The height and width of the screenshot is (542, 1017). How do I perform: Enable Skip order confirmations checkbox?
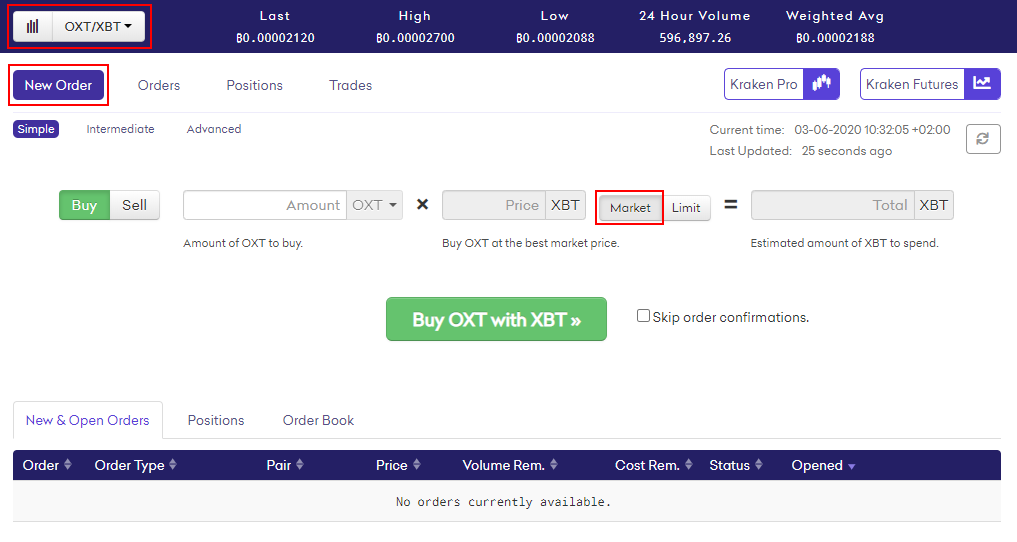coord(643,316)
